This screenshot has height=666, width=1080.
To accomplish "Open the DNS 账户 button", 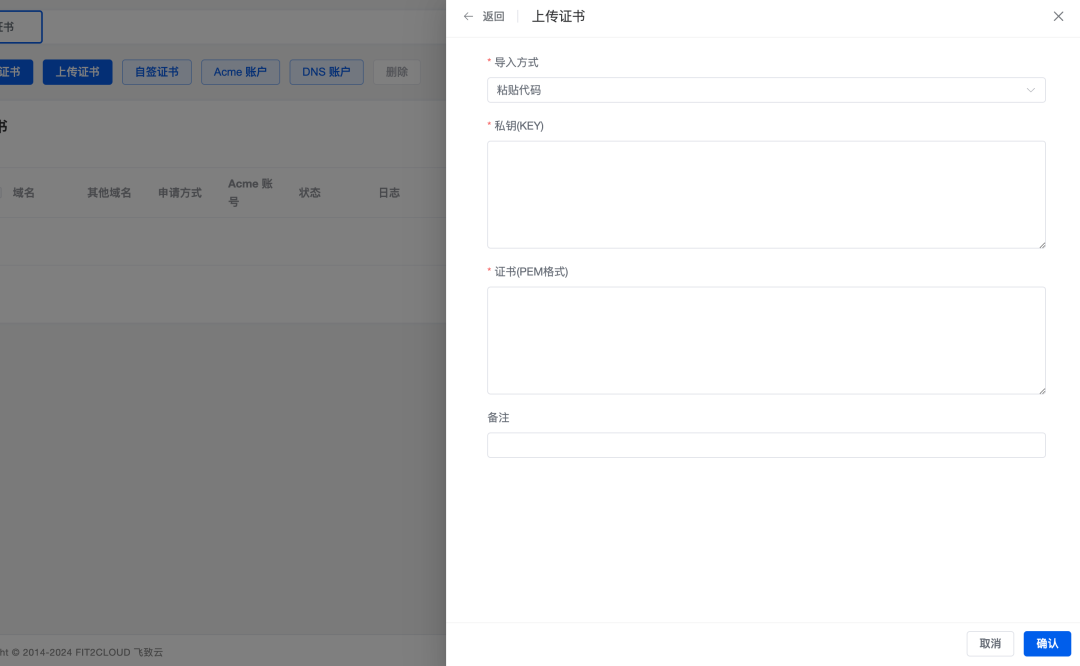I will [x=326, y=72].
